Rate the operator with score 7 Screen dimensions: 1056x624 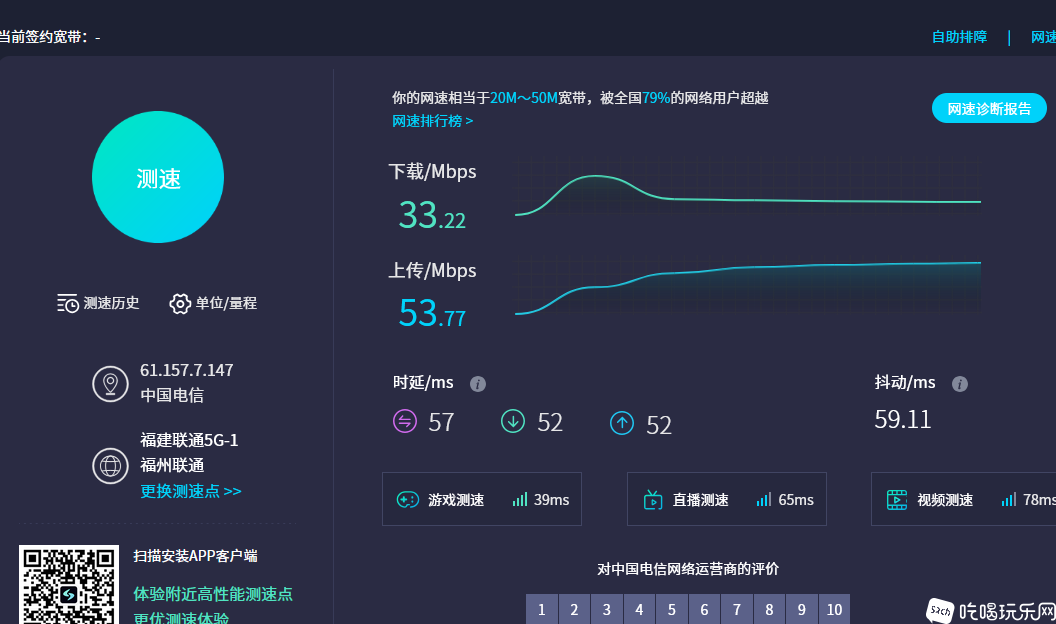[737, 609]
